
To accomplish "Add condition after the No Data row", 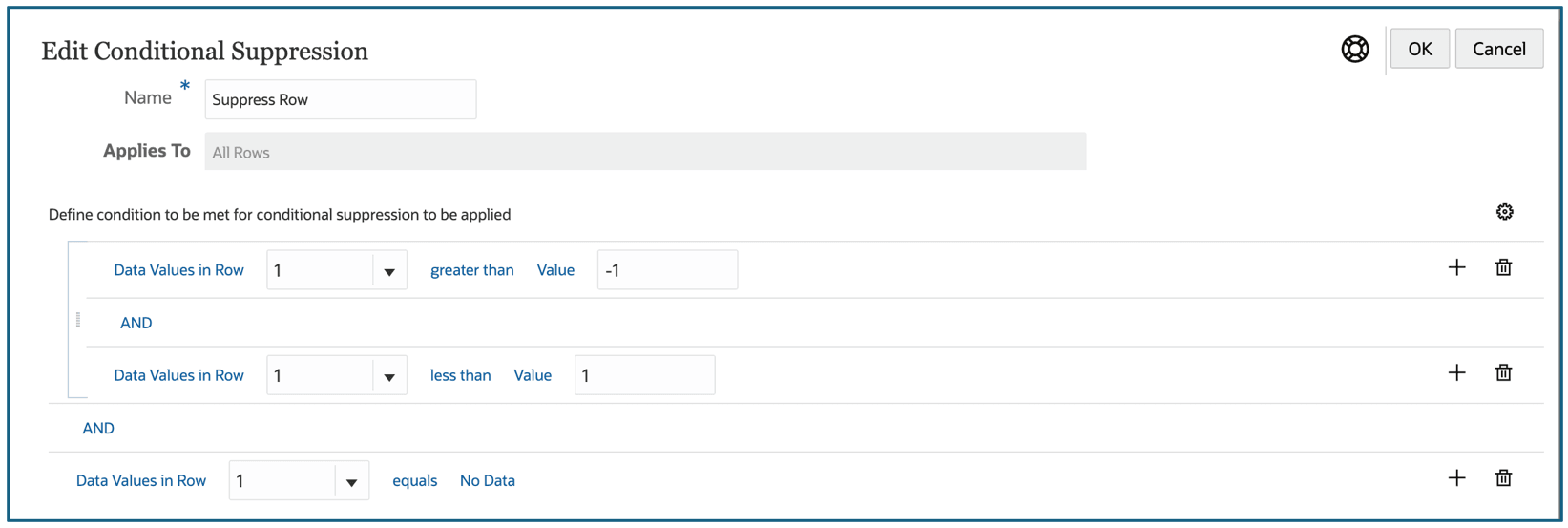I will 1456,478.
